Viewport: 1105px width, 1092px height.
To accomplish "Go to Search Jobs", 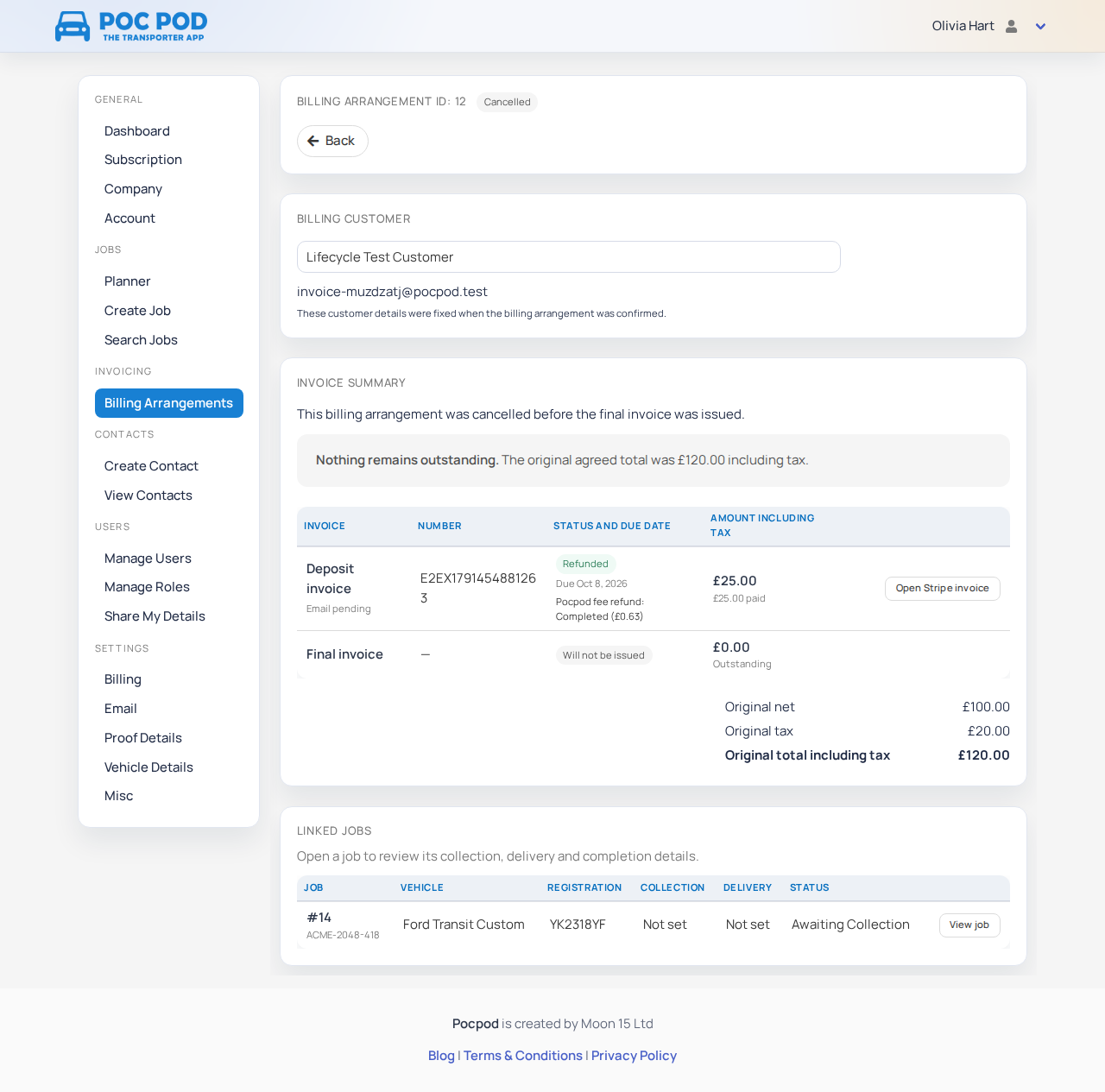I will (x=141, y=340).
